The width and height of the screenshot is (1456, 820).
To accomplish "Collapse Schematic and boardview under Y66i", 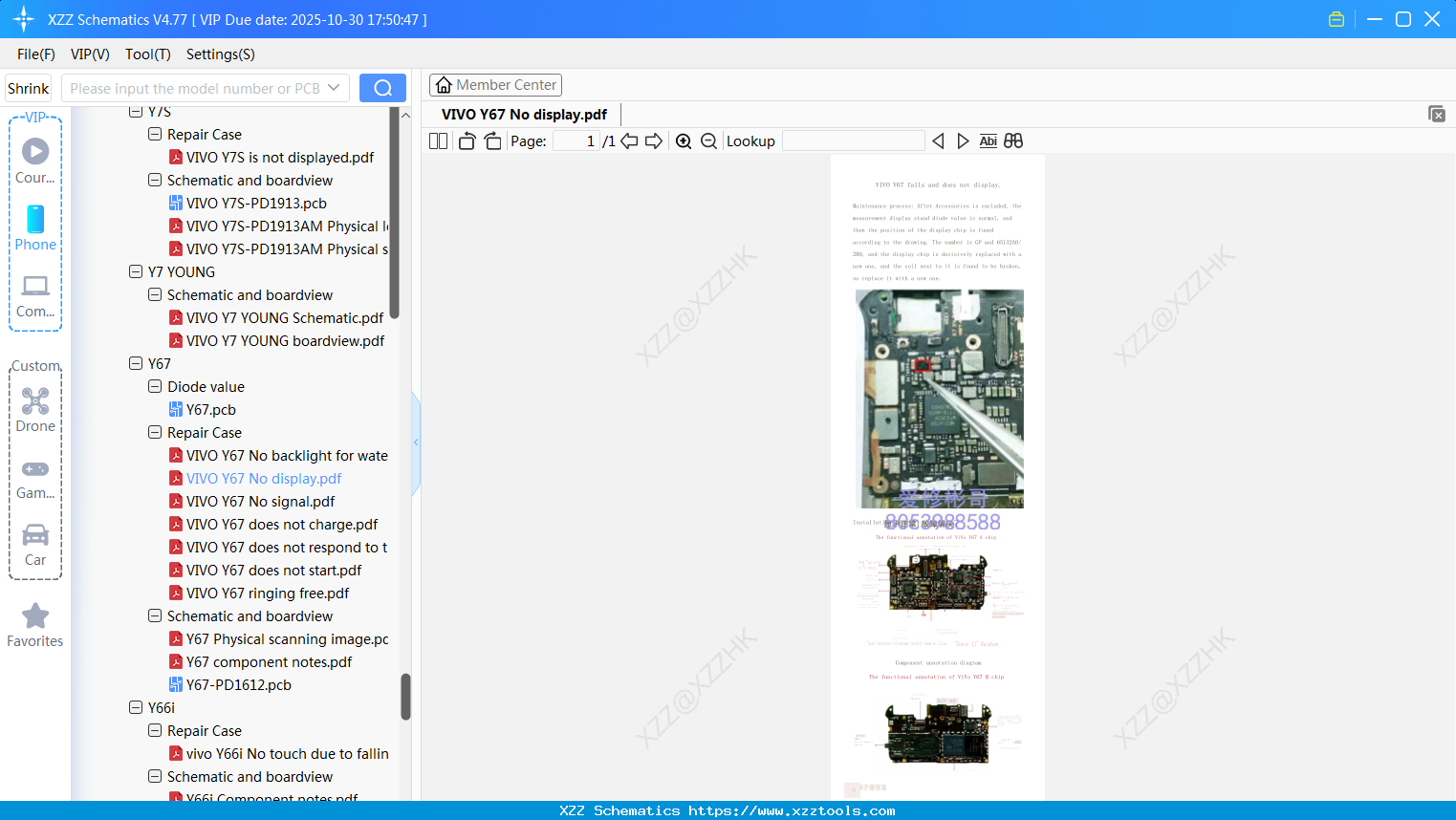I will click(155, 777).
